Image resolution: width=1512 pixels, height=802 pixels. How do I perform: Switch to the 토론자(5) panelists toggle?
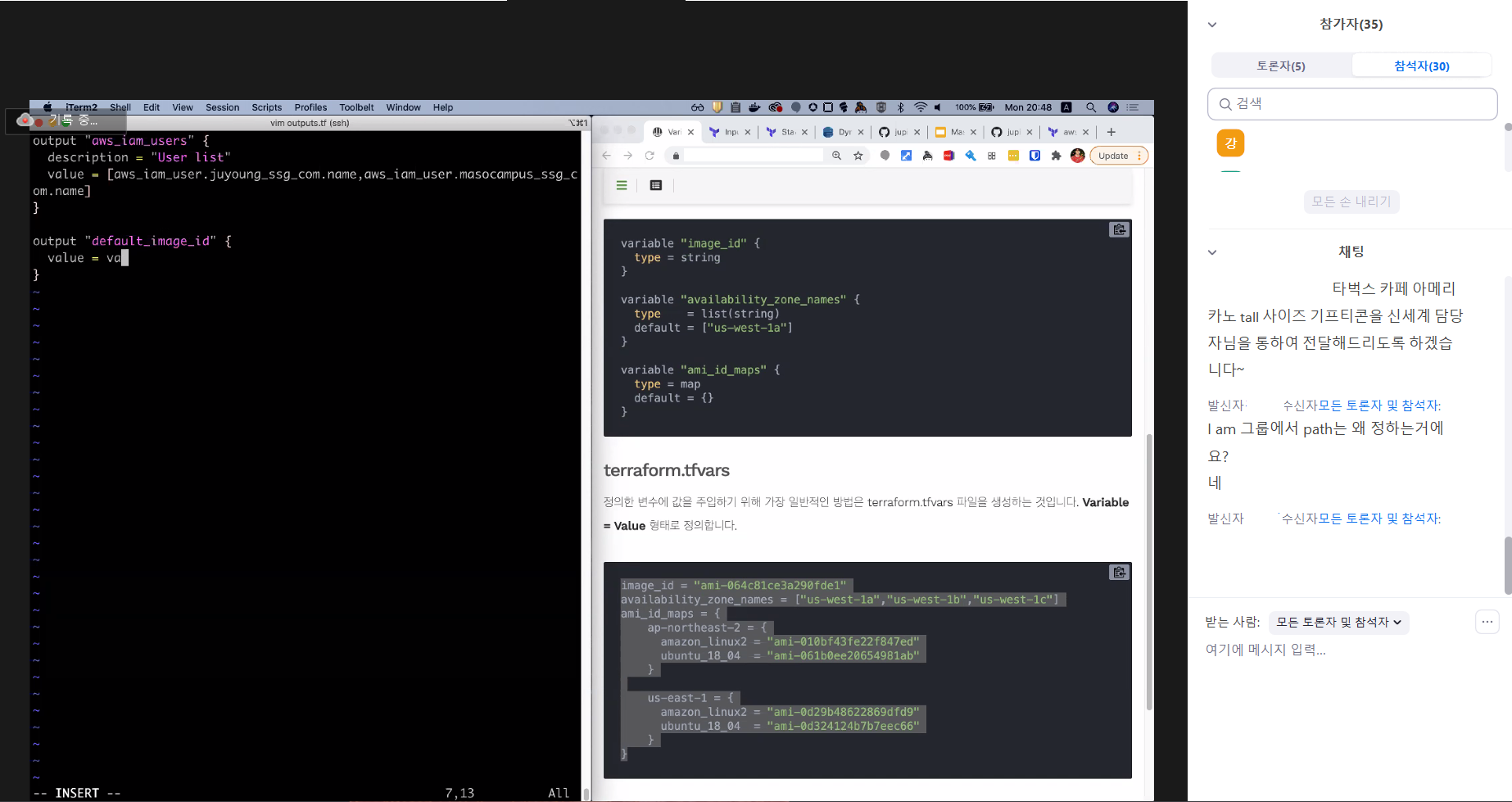pos(1281,66)
